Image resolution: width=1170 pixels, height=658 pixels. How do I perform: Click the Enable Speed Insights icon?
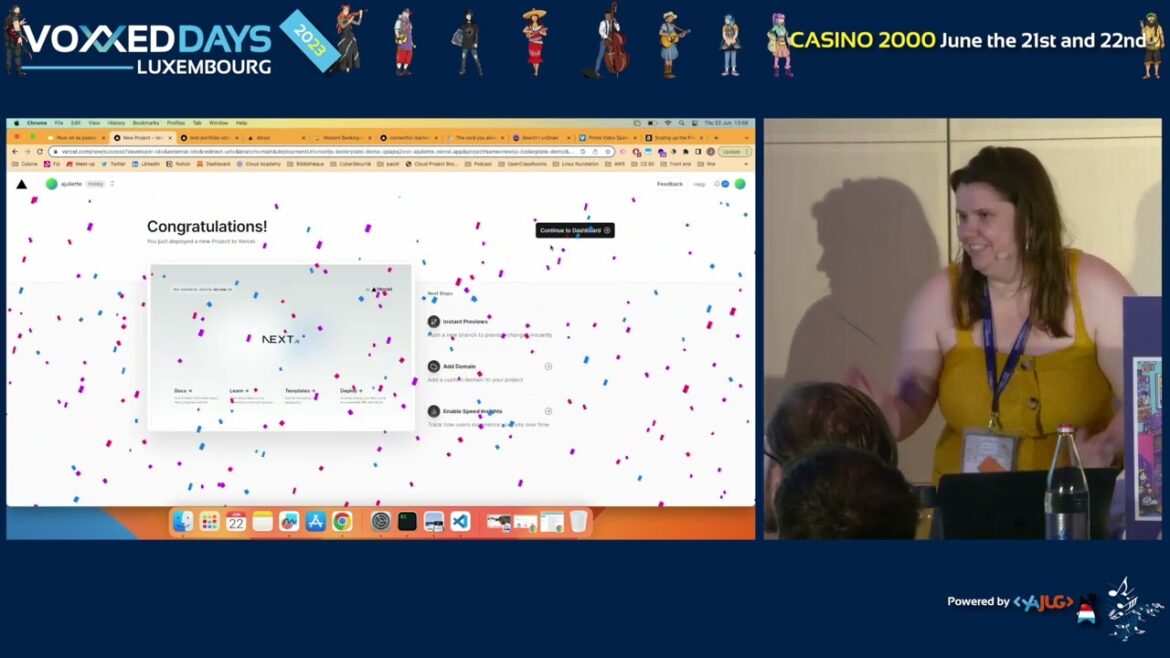(434, 411)
